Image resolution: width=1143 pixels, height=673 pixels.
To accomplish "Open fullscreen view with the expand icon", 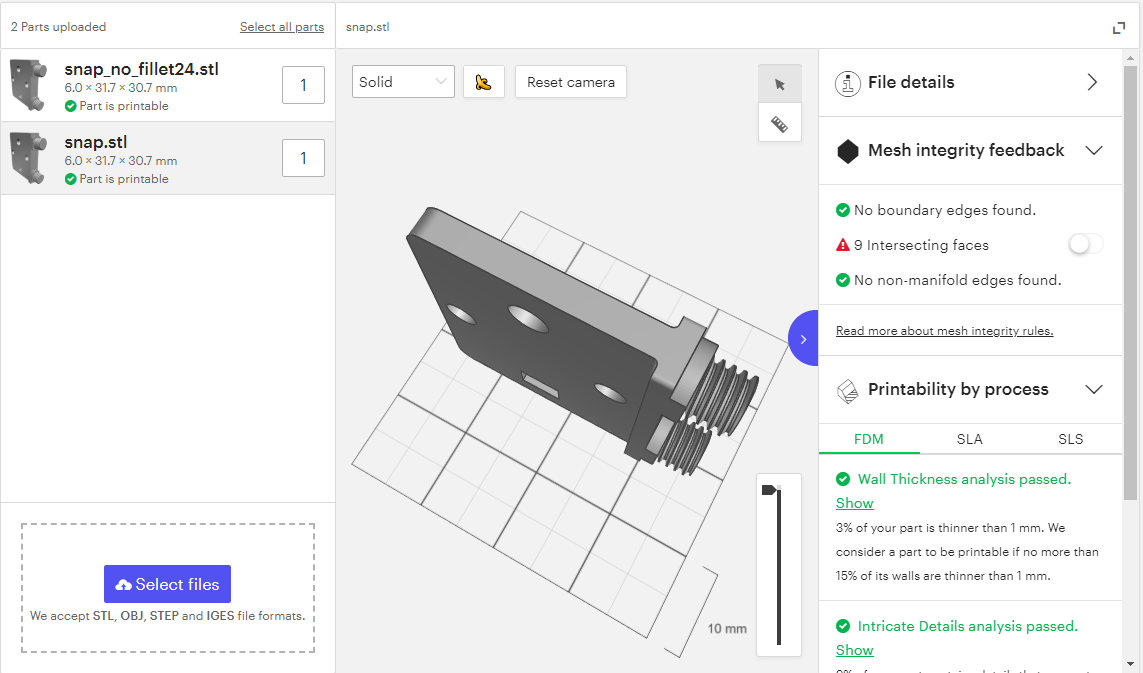I will point(1118,28).
